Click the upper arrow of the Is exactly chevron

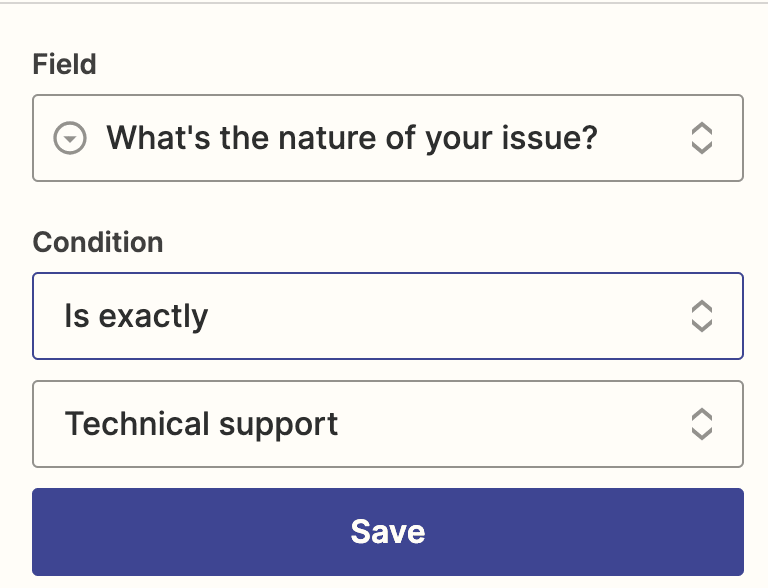pos(701,306)
